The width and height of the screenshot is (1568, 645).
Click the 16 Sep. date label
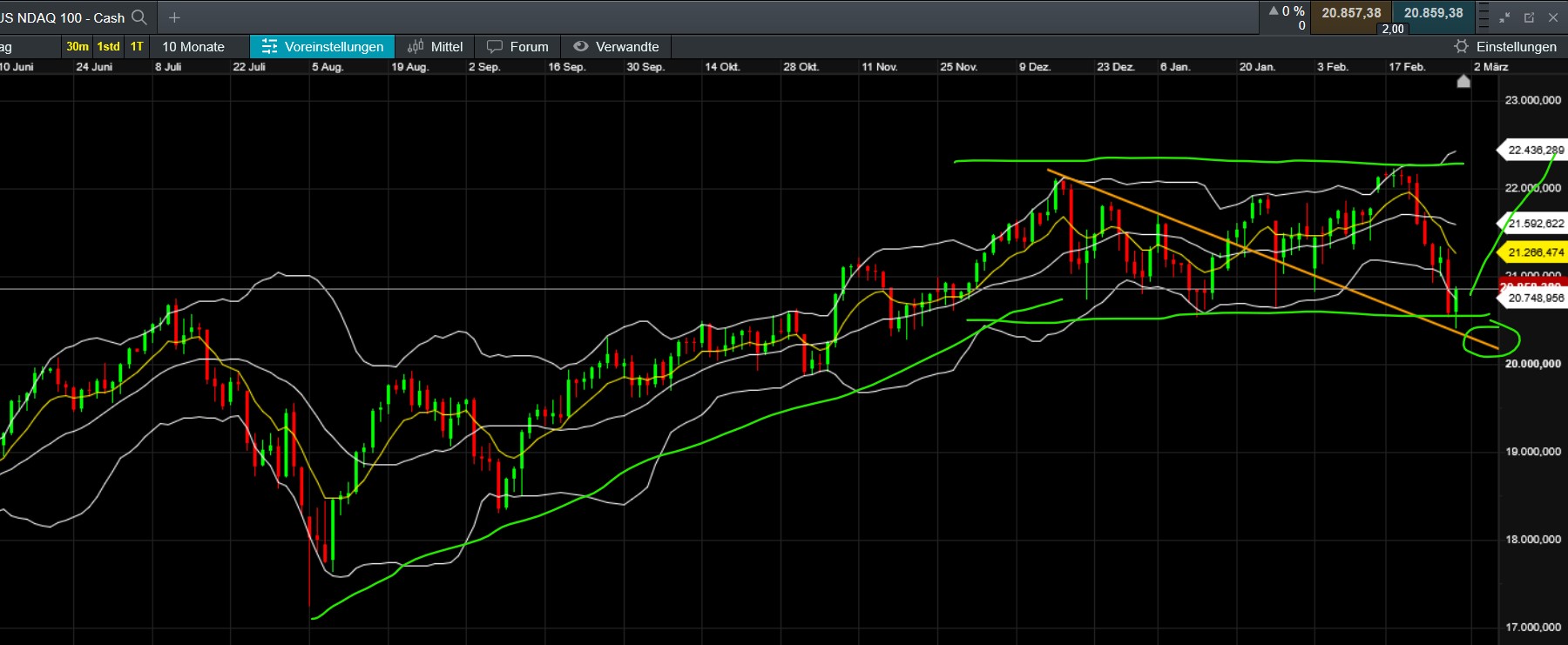(566, 67)
